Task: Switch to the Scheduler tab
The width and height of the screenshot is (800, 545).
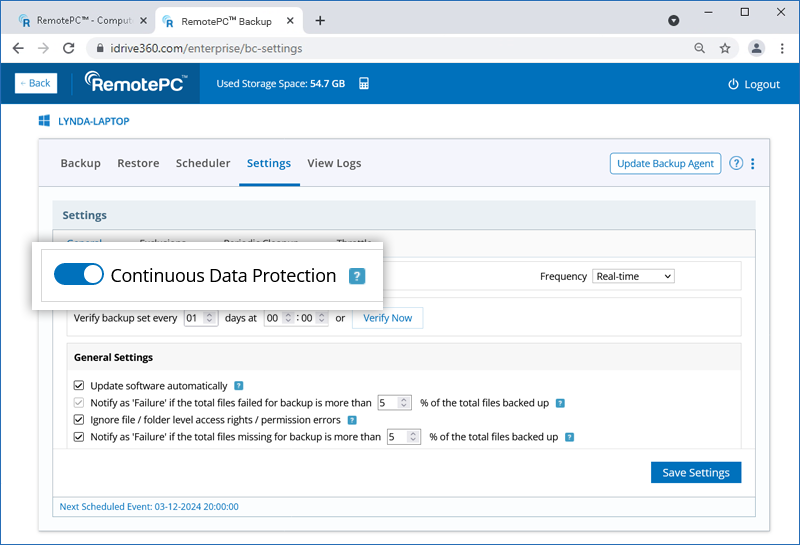Action: point(203,163)
